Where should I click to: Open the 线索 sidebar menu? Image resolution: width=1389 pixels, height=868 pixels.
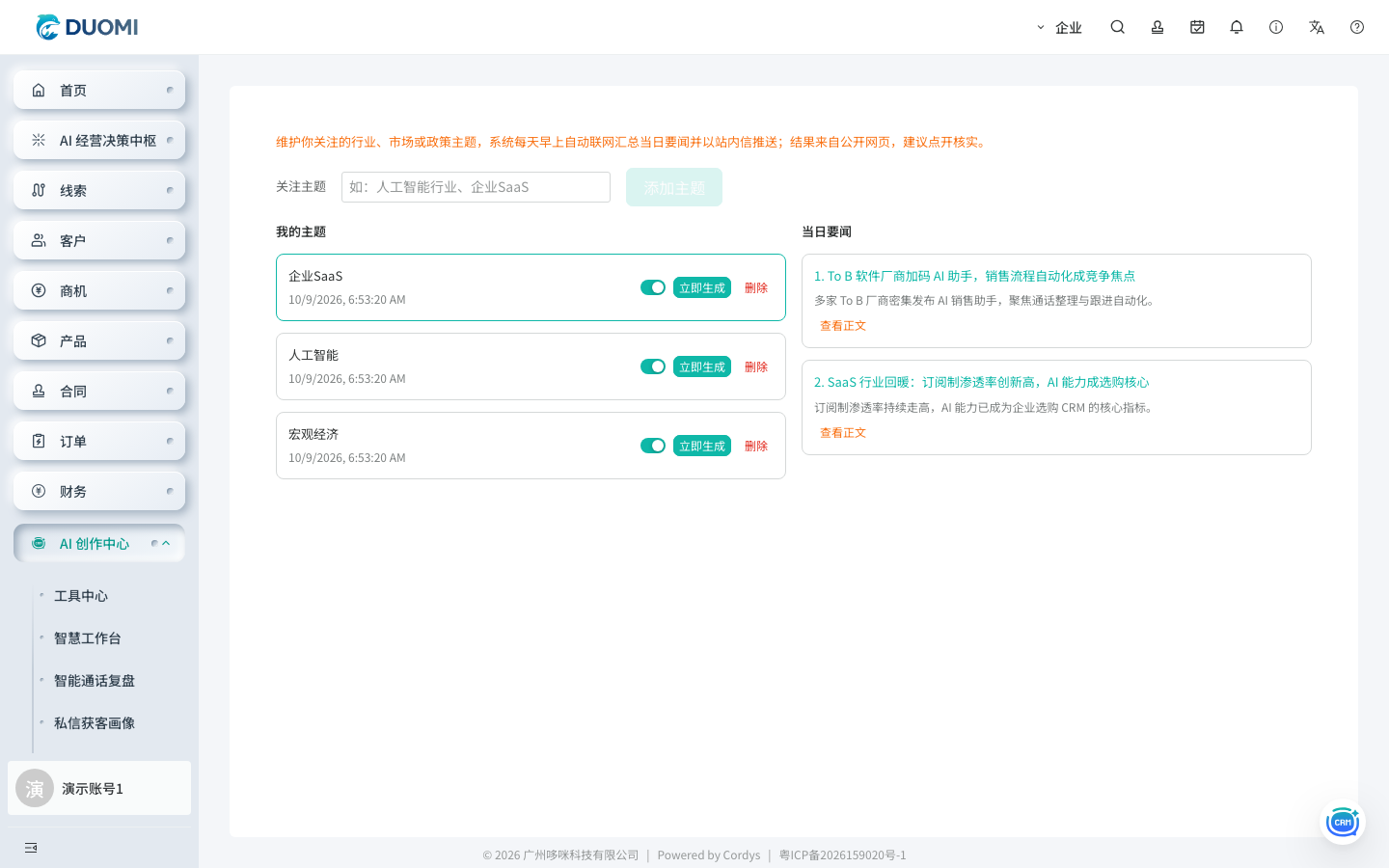[99, 190]
